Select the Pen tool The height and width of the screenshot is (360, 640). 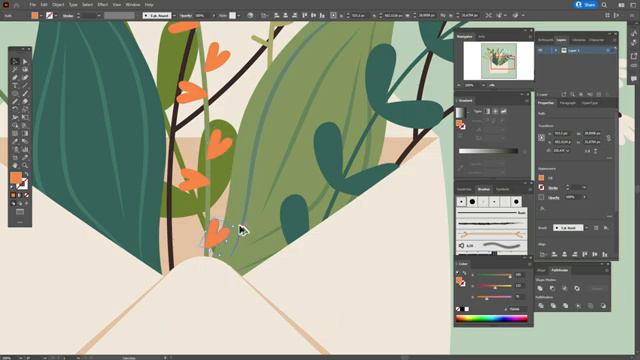click(15, 78)
